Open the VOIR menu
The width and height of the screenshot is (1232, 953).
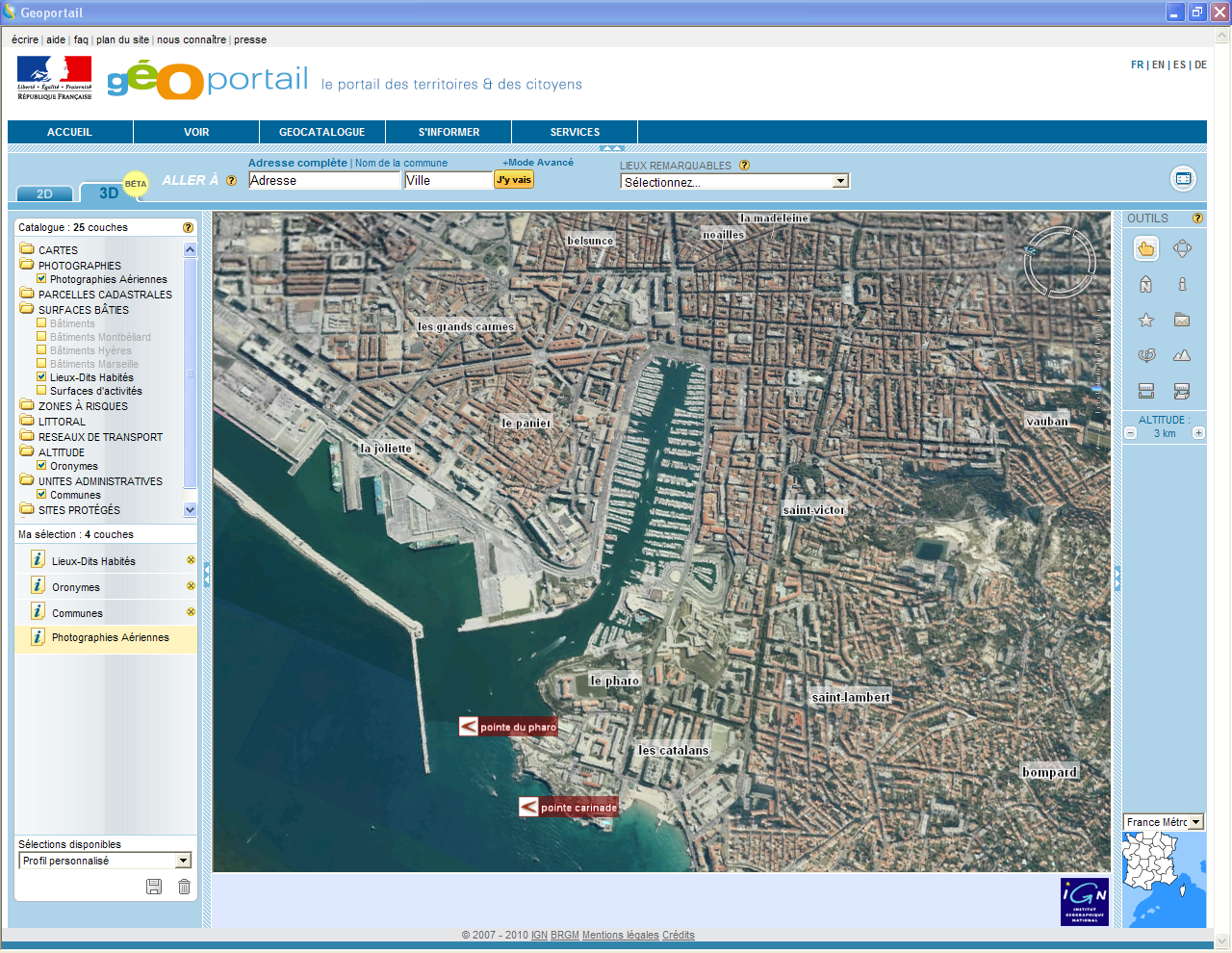click(x=196, y=132)
